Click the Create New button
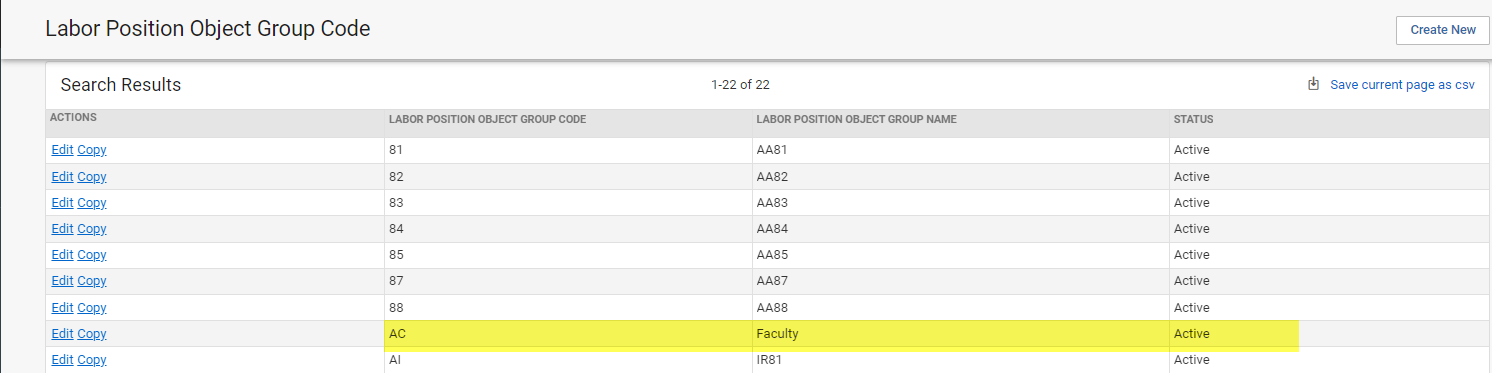The width and height of the screenshot is (1492, 373). [1443, 30]
